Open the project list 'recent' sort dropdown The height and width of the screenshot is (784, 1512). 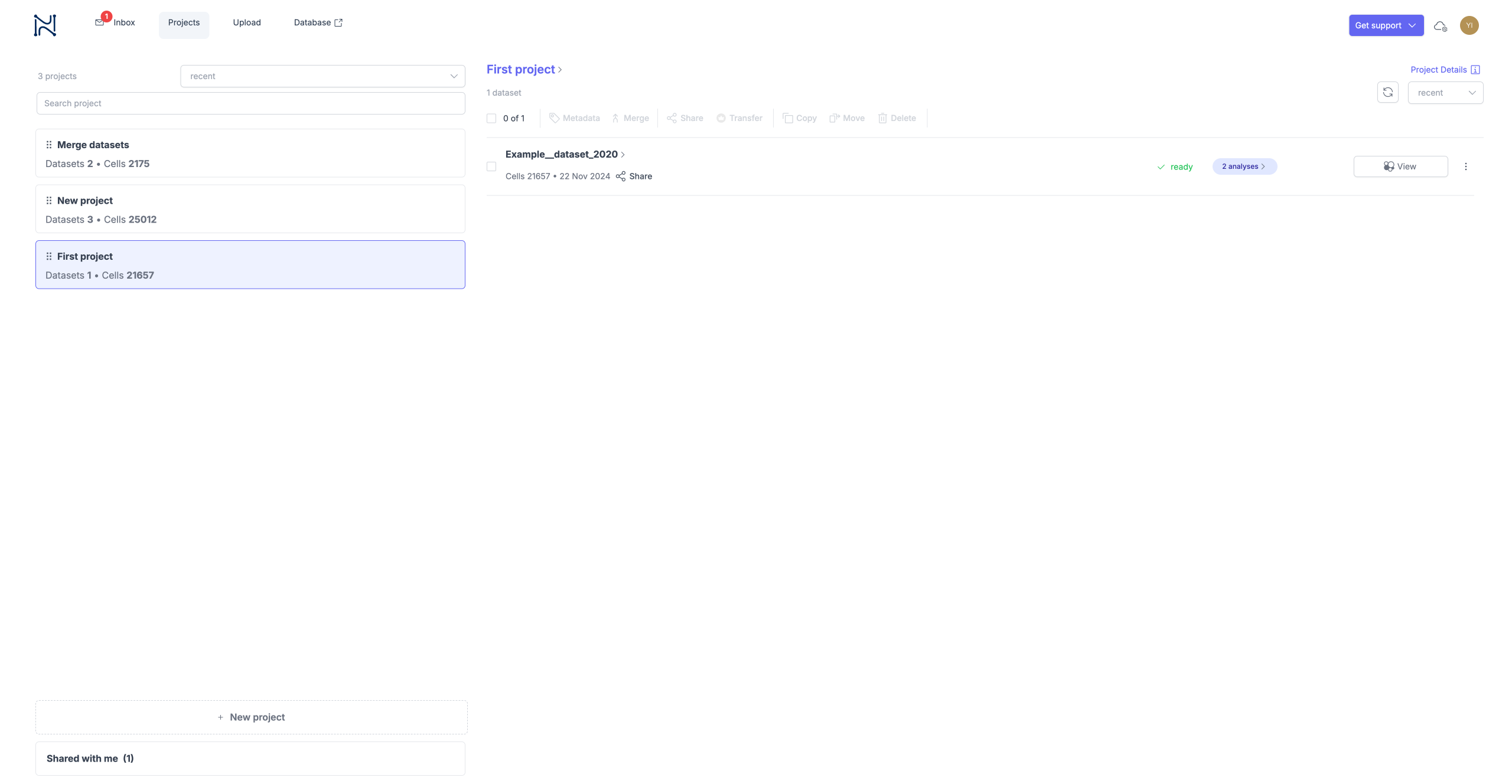coord(322,76)
